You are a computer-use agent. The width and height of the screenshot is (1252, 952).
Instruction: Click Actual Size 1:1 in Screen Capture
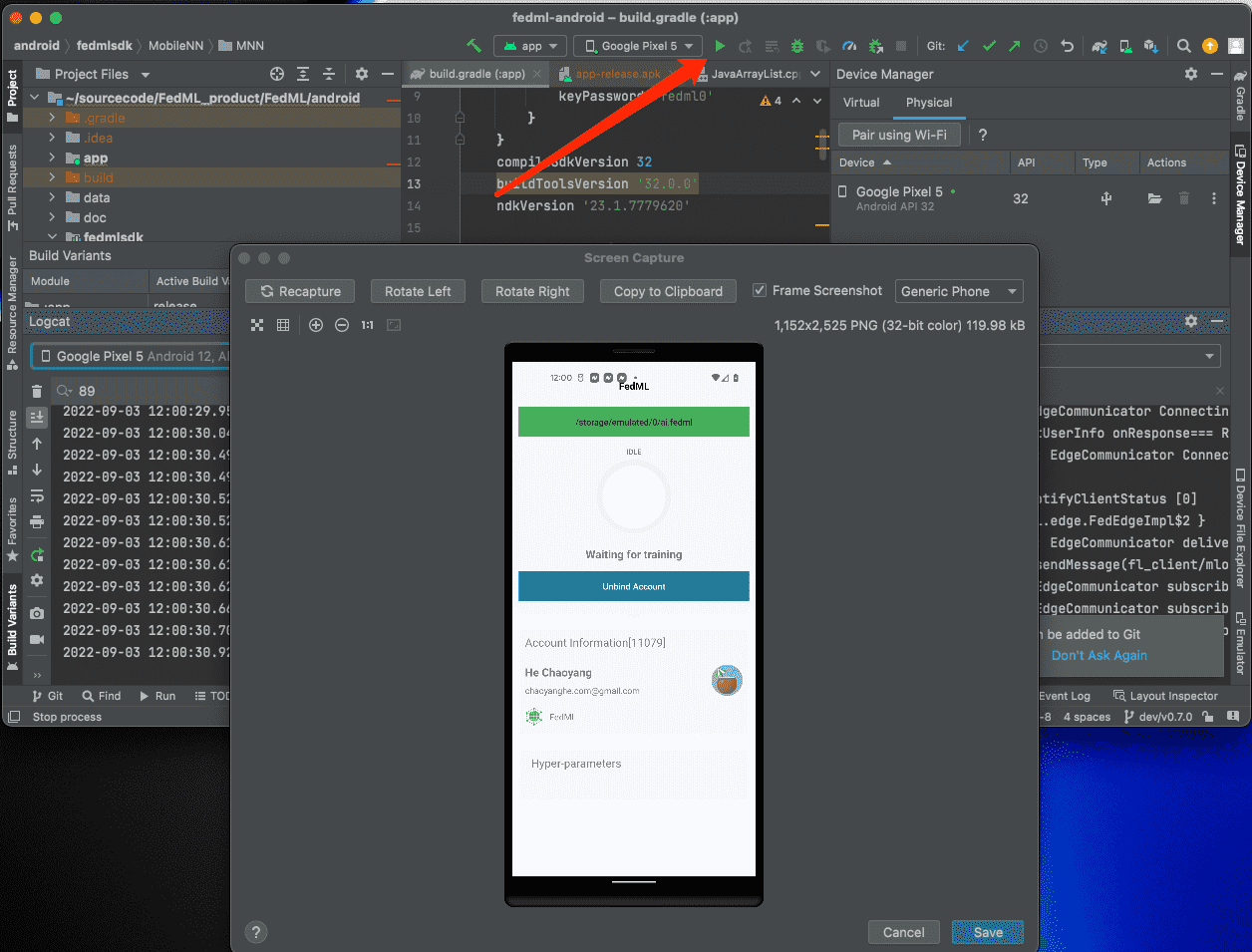tap(368, 325)
